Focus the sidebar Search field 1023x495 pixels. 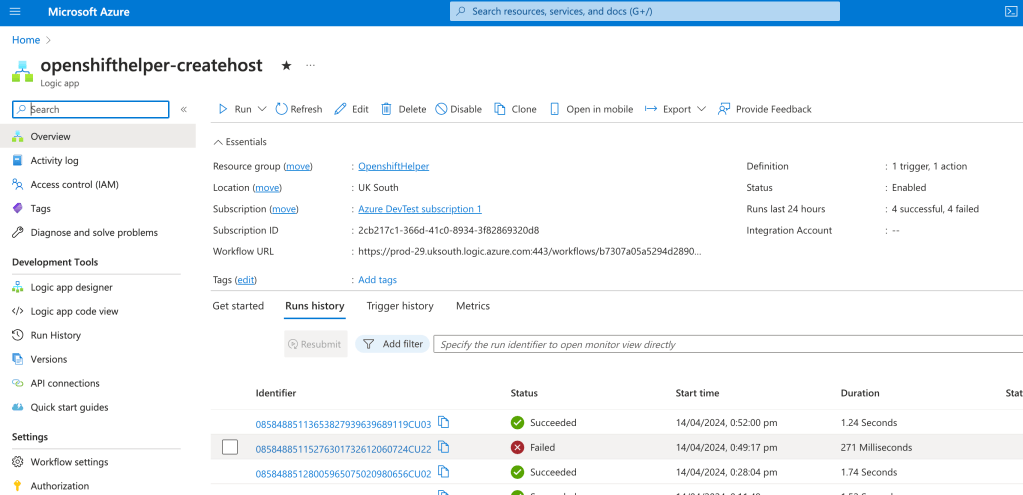pyautogui.click(x=91, y=110)
